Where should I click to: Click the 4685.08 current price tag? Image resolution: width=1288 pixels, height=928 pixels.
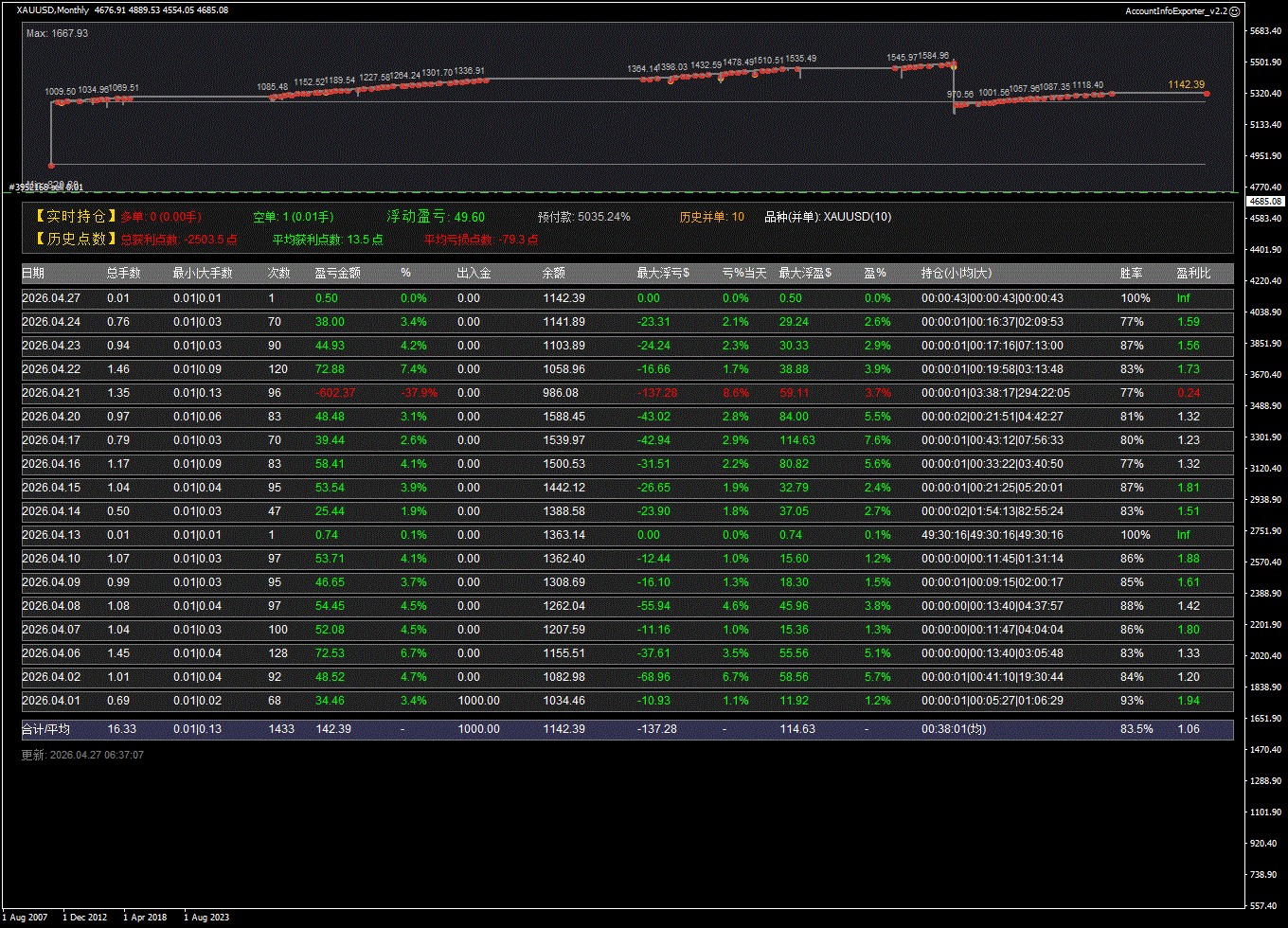tap(1264, 202)
